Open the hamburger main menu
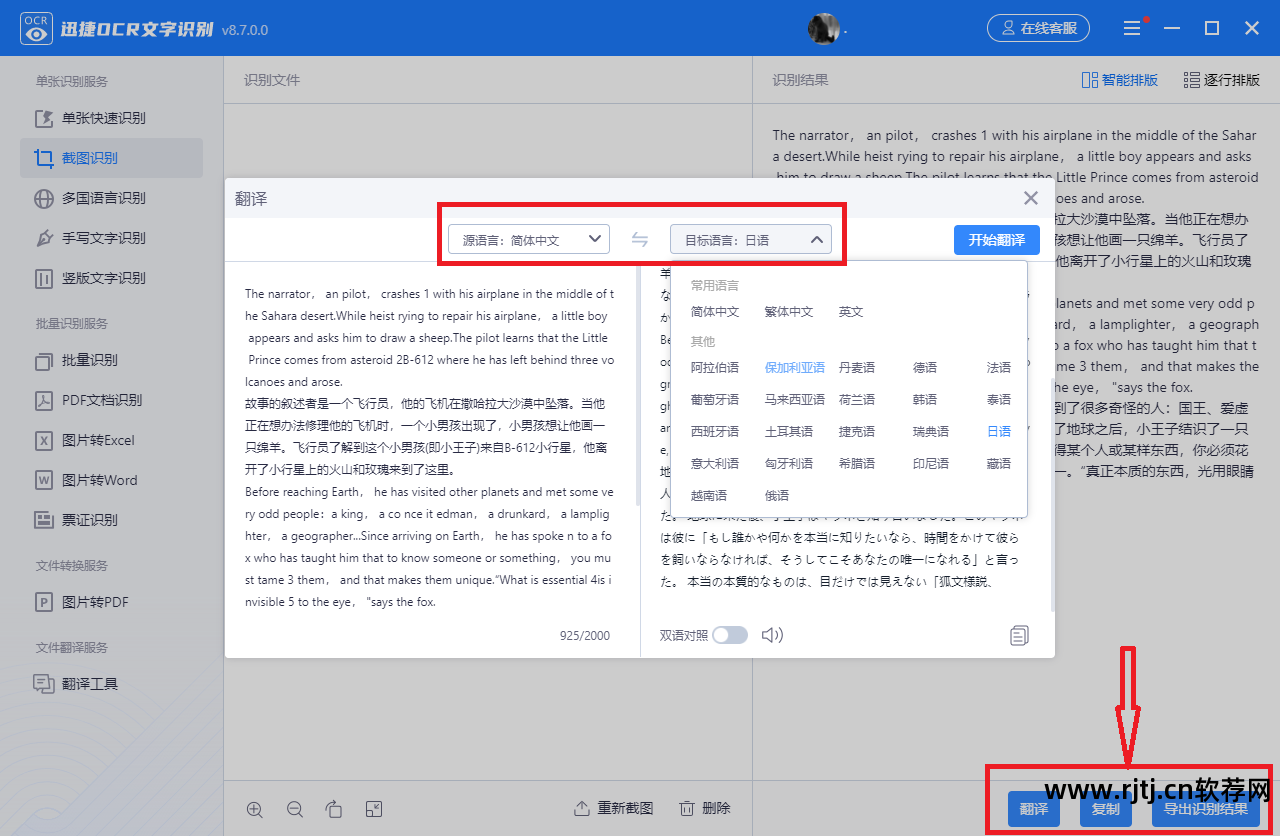This screenshot has height=836, width=1280. [1132, 29]
